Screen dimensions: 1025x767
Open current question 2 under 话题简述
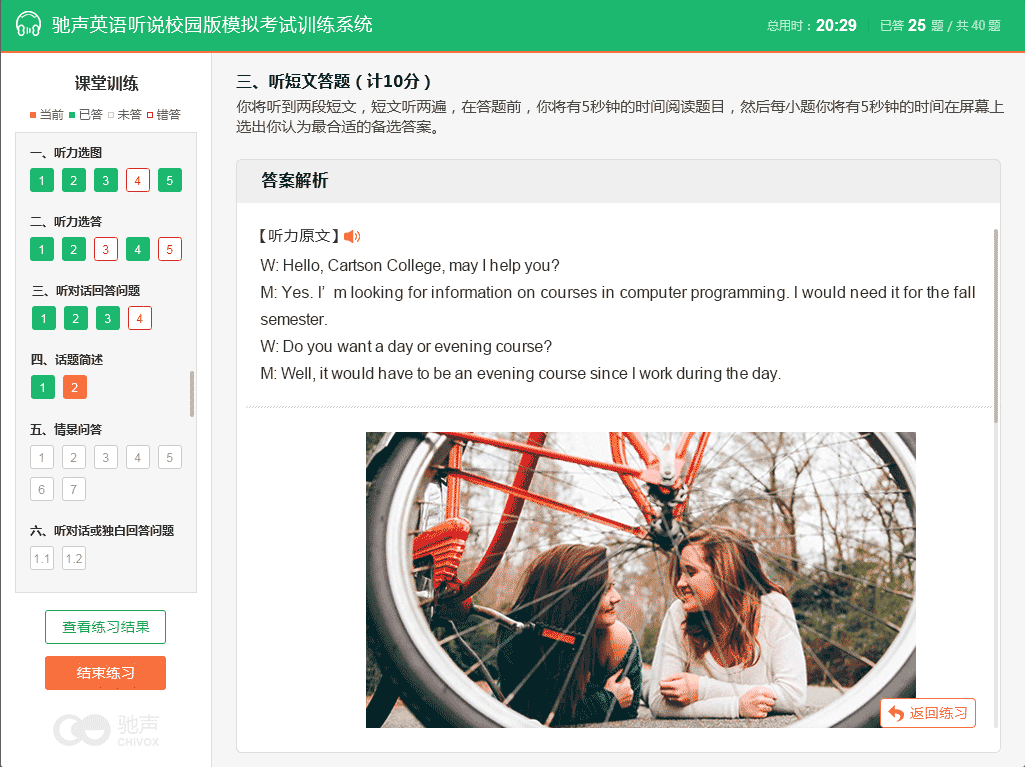(x=75, y=388)
